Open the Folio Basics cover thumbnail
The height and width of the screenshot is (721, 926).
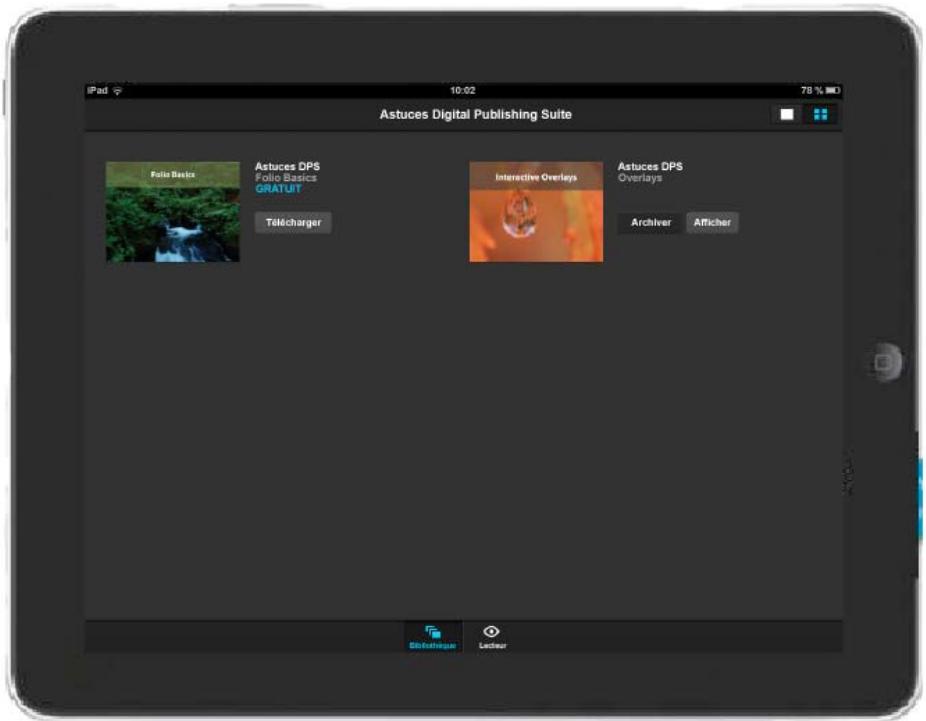pyautogui.click(x=173, y=212)
